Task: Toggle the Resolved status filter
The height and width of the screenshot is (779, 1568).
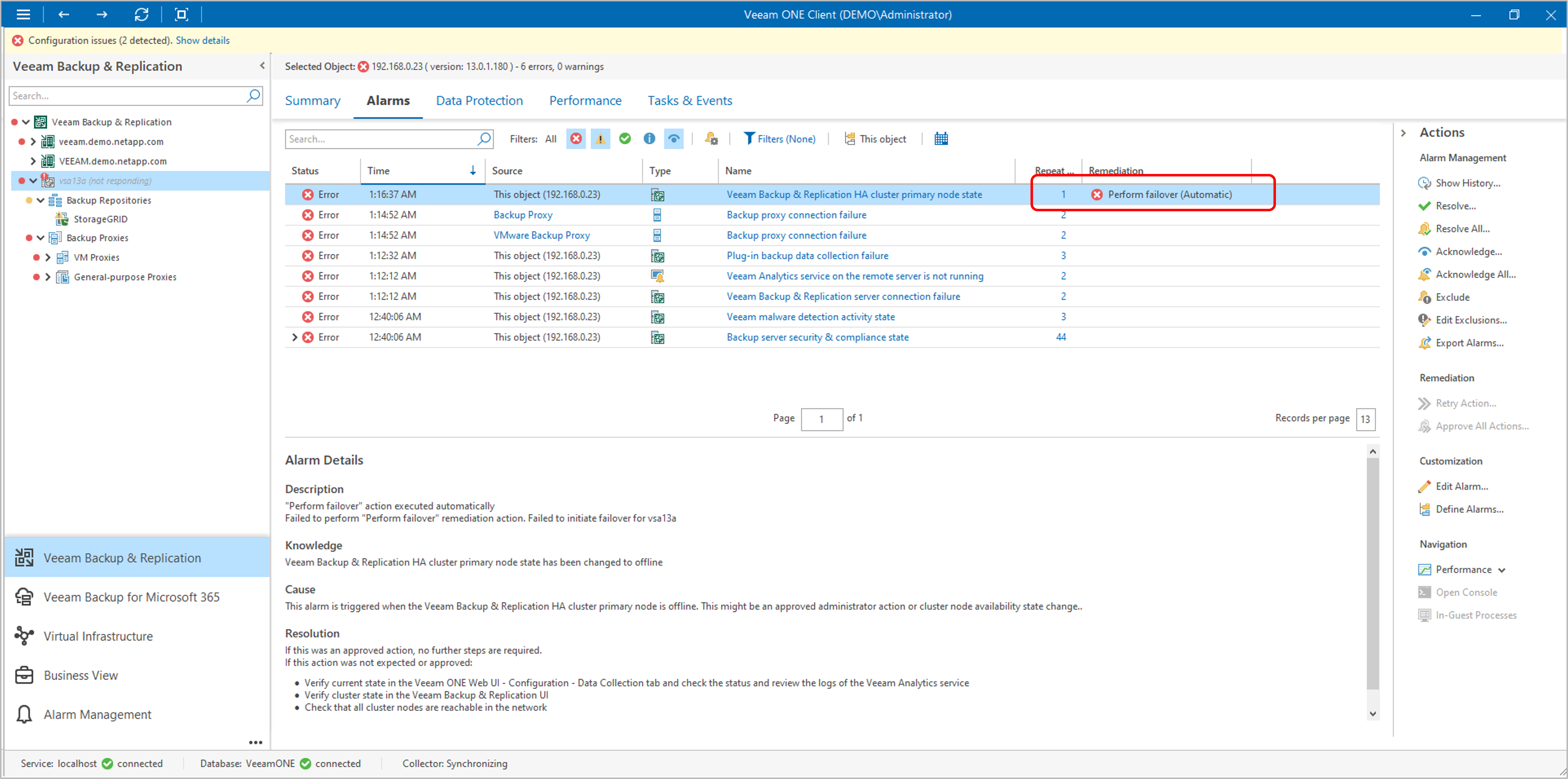Action: pyautogui.click(x=625, y=139)
